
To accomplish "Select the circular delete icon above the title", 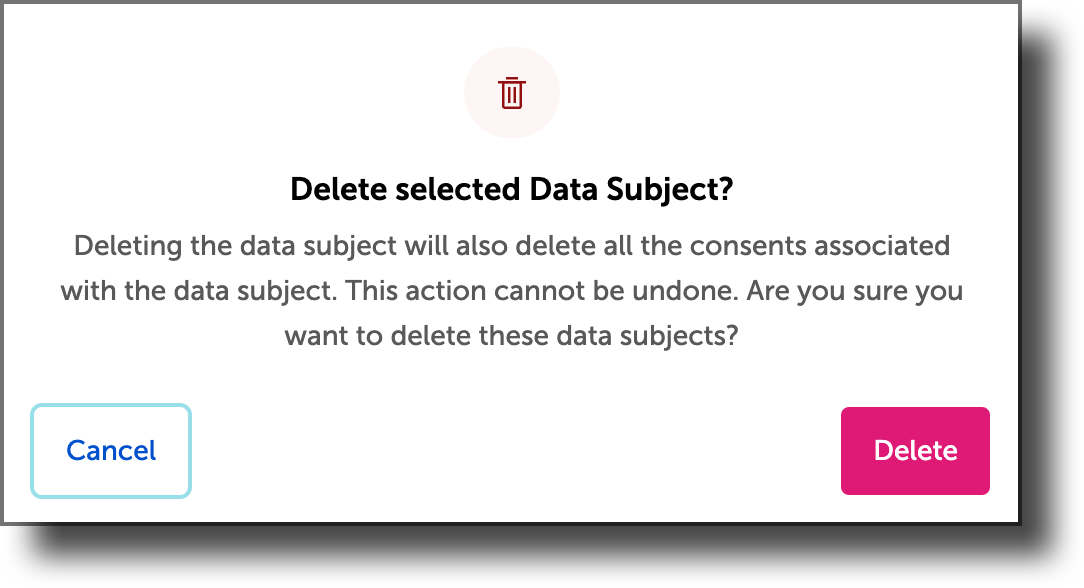I will coord(512,92).
